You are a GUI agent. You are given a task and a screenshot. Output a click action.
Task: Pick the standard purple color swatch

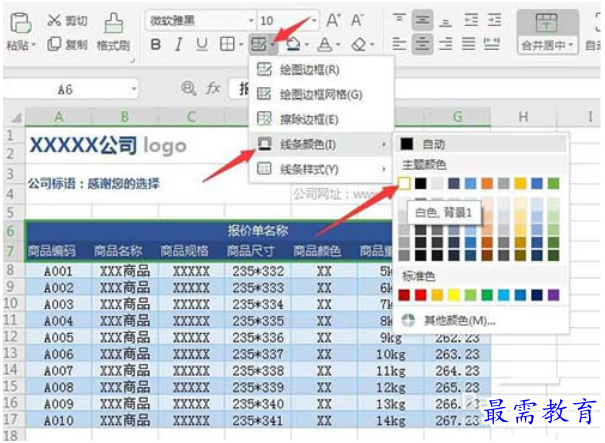tap(553, 295)
